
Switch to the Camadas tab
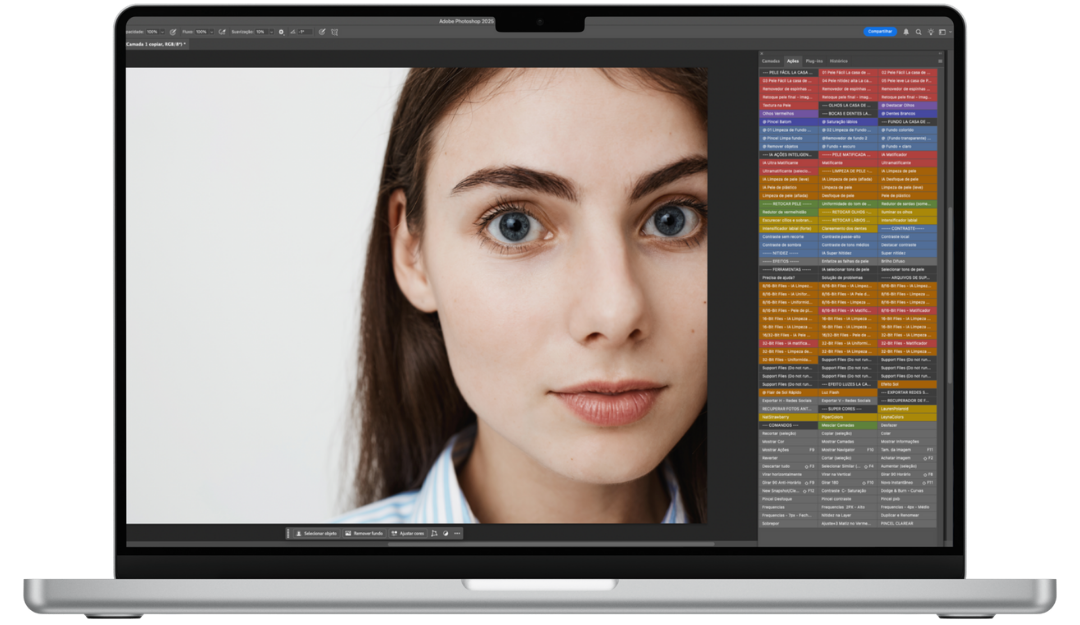coord(770,61)
